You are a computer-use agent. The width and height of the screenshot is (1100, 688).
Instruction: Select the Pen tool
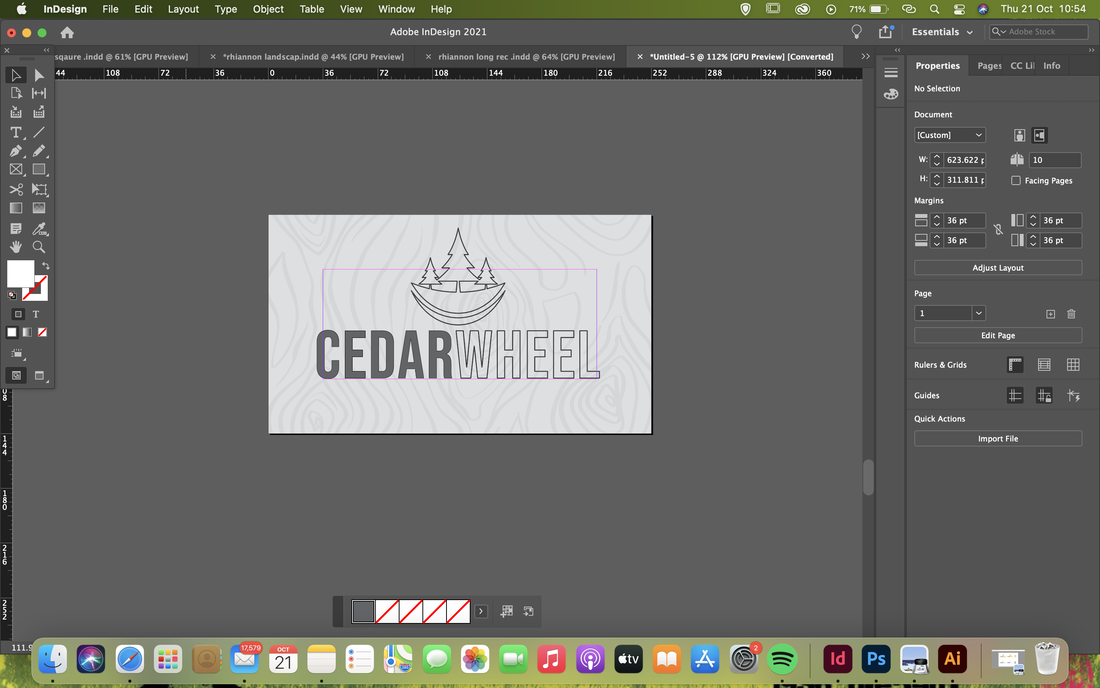[x=15, y=151]
